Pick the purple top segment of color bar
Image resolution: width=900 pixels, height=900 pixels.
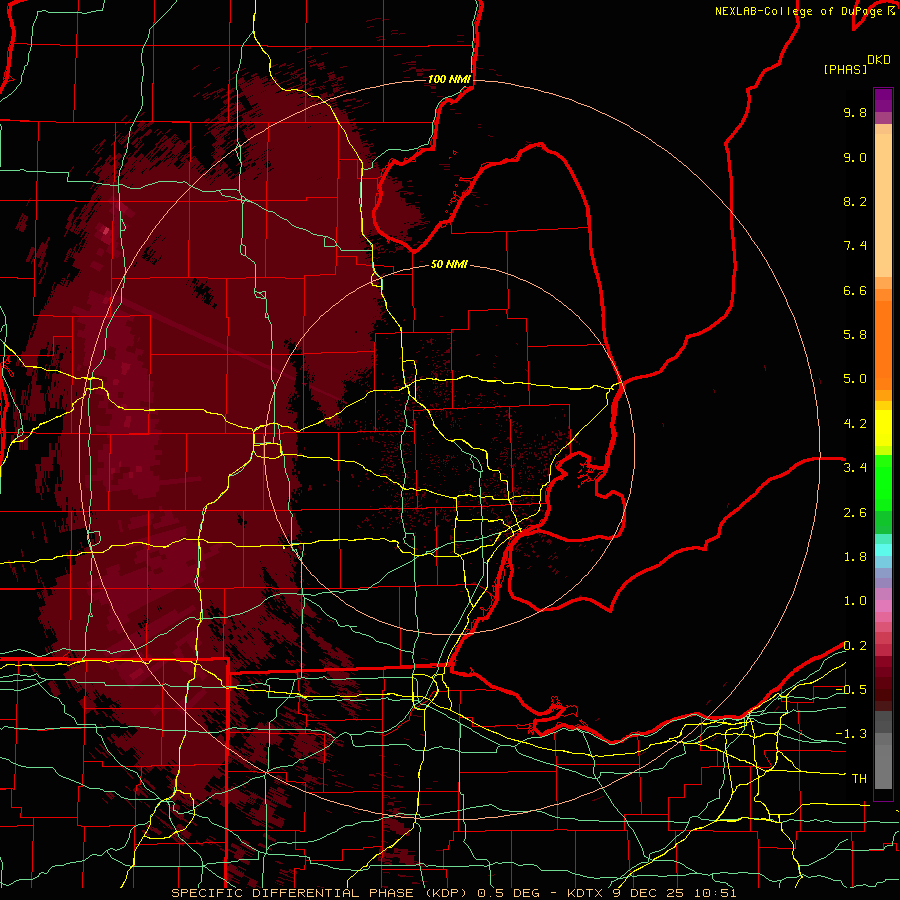pos(883,100)
